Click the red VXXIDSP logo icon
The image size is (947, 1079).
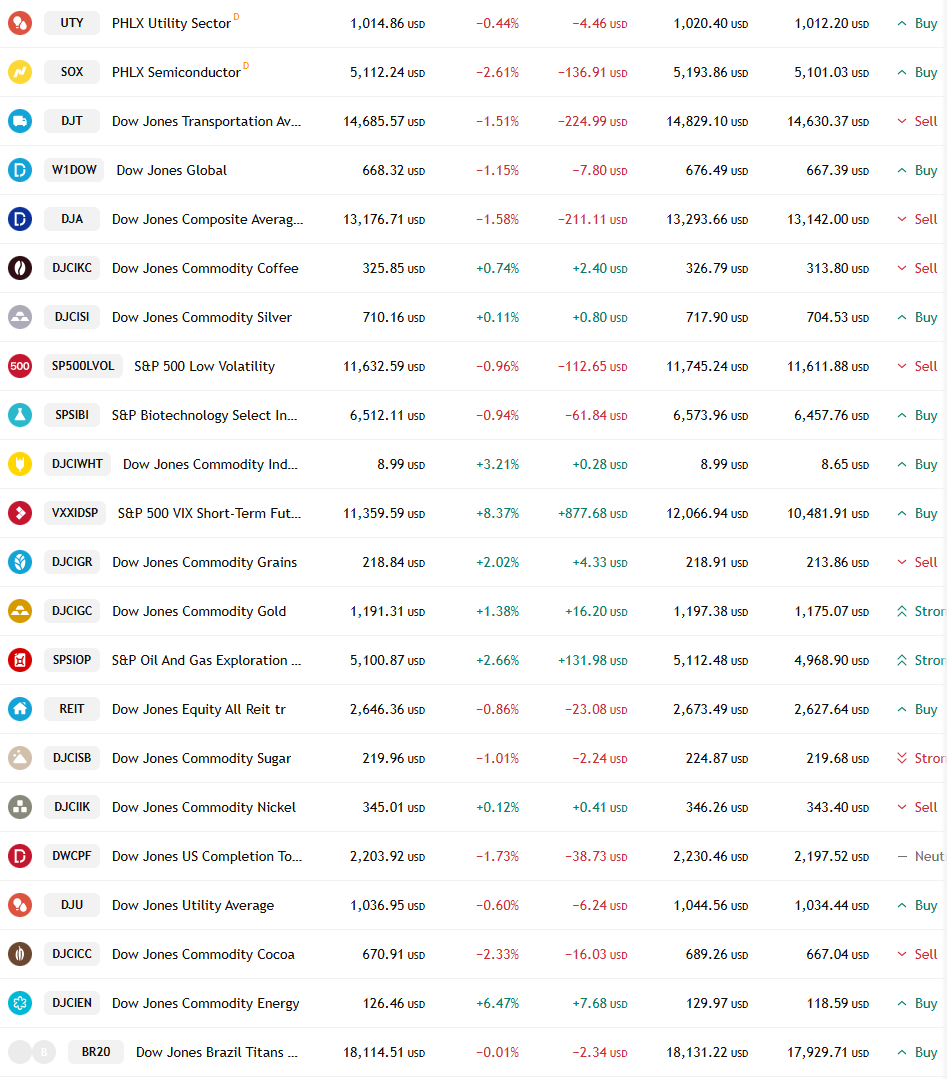tap(20, 513)
